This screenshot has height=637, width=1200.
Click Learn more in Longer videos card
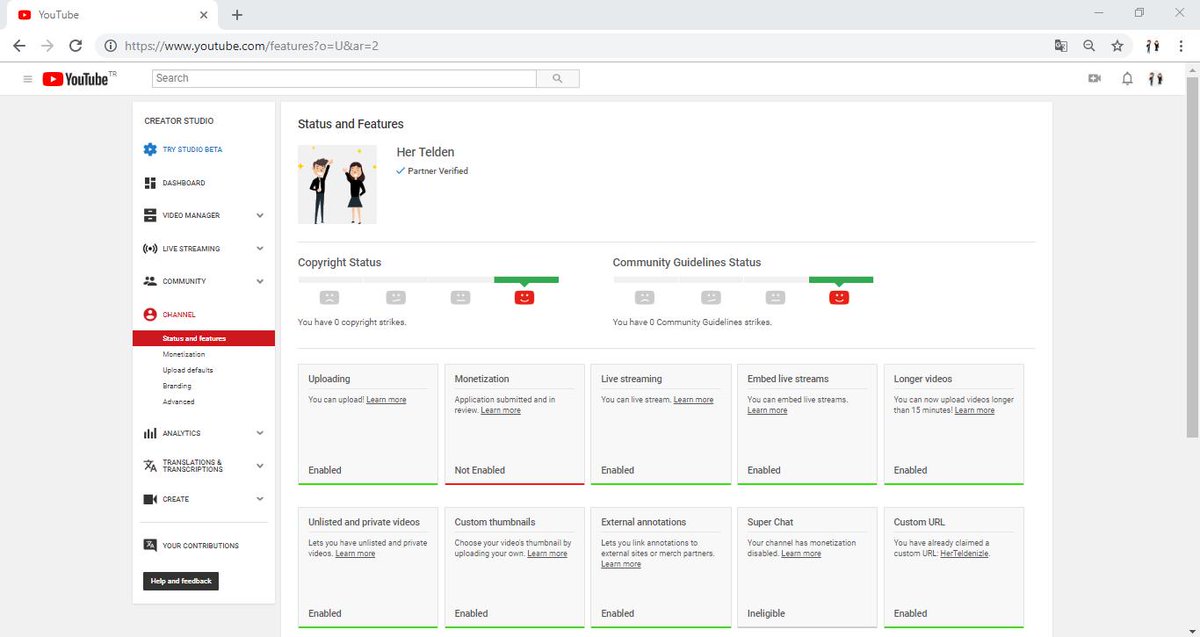pos(975,410)
